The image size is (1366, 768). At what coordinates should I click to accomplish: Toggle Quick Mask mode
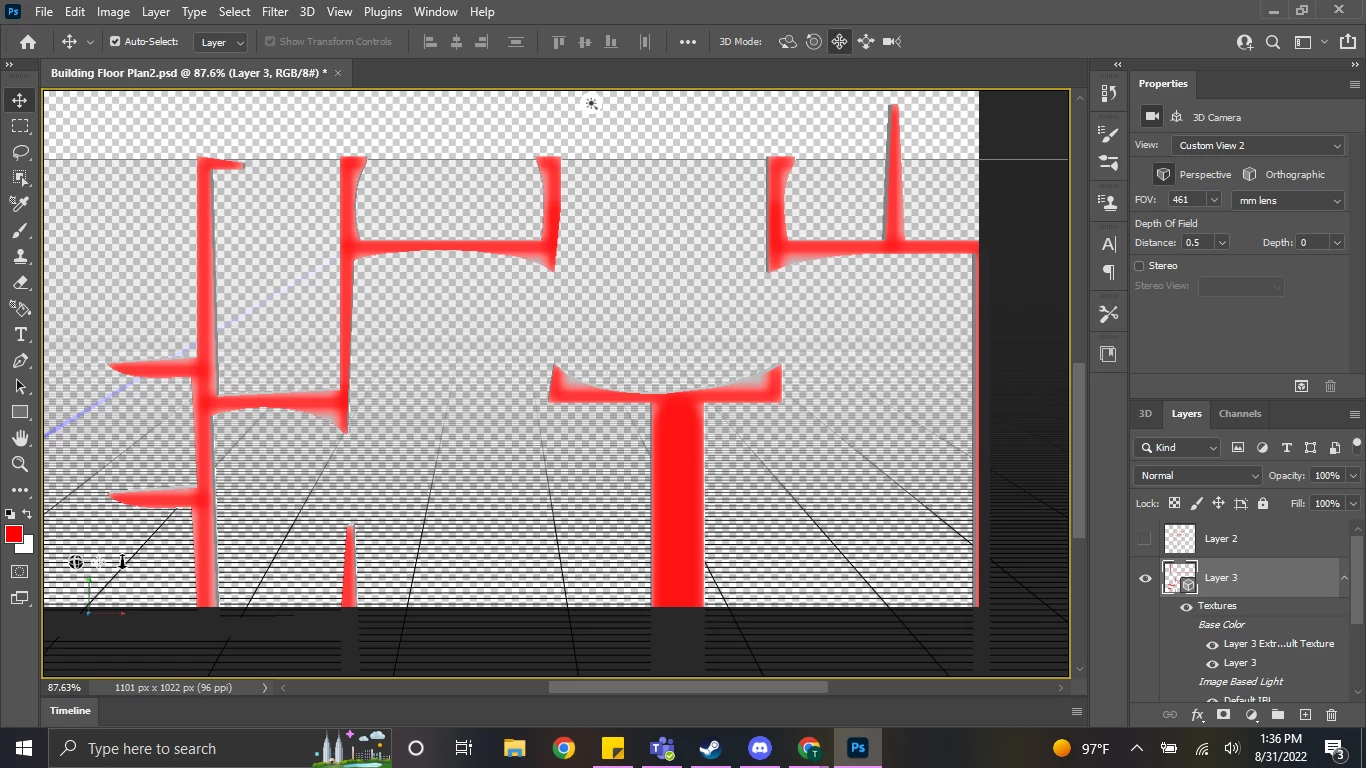[x=20, y=572]
